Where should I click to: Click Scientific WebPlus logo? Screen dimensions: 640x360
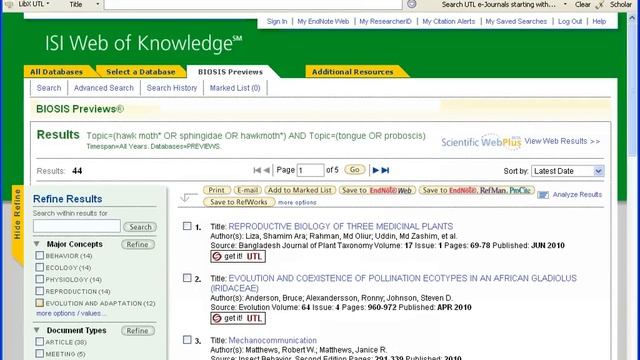click(481, 142)
